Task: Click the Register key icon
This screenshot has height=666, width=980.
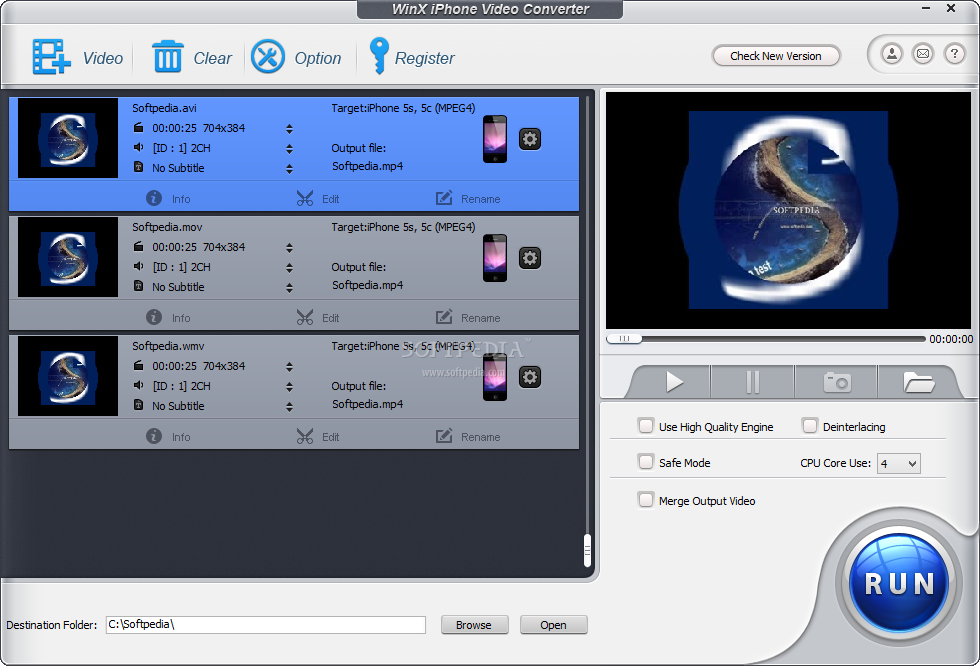Action: click(x=379, y=56)
